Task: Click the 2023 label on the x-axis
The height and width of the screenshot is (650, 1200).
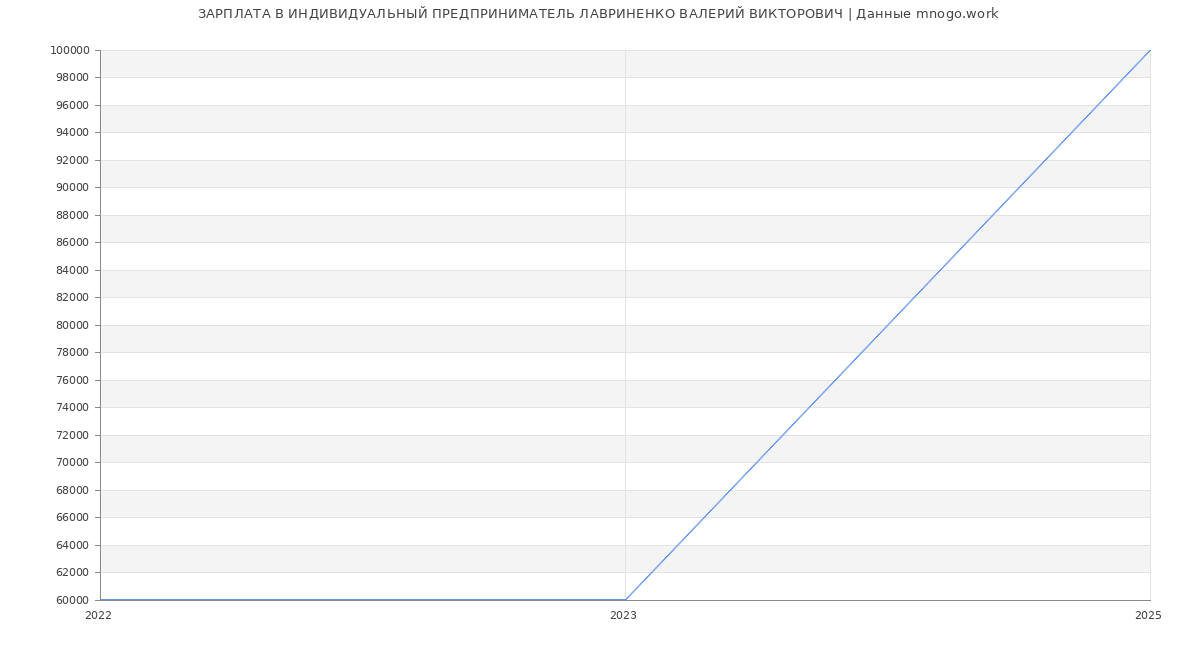Action: 623,616
